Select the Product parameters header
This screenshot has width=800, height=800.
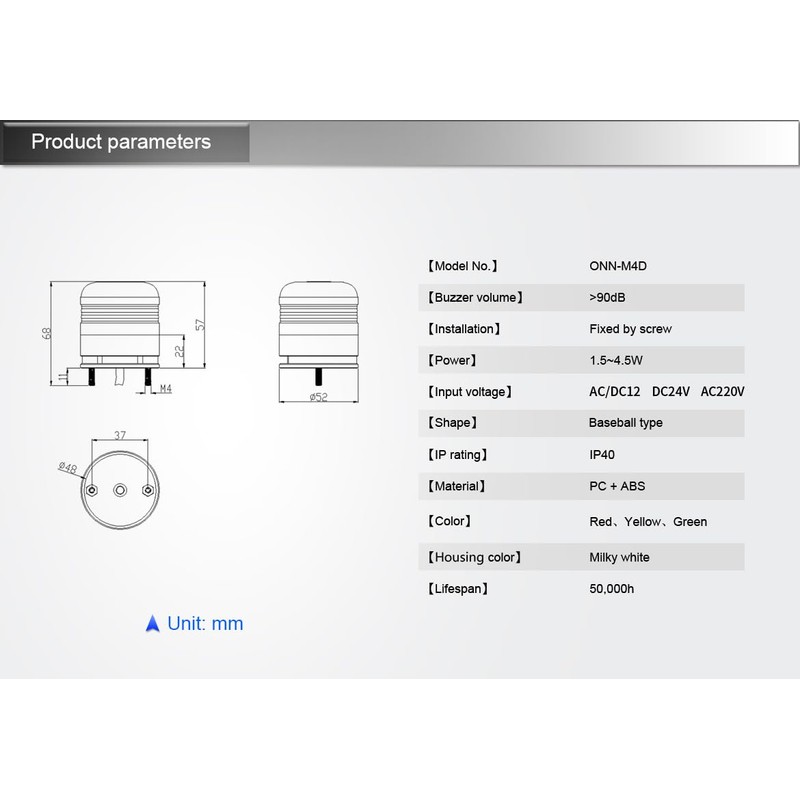click(x=121, y=141)
